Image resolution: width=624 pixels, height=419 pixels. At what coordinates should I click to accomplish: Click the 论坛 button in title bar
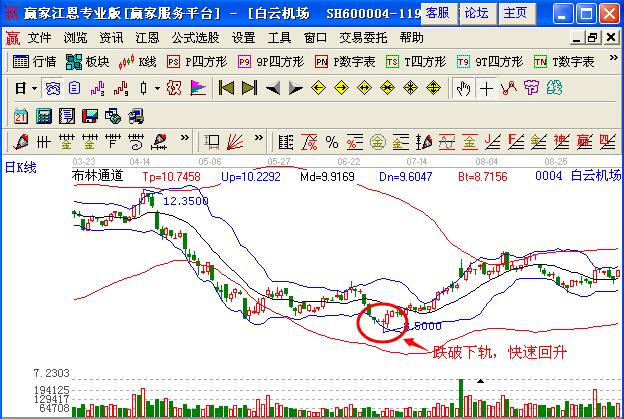point(478,14)
